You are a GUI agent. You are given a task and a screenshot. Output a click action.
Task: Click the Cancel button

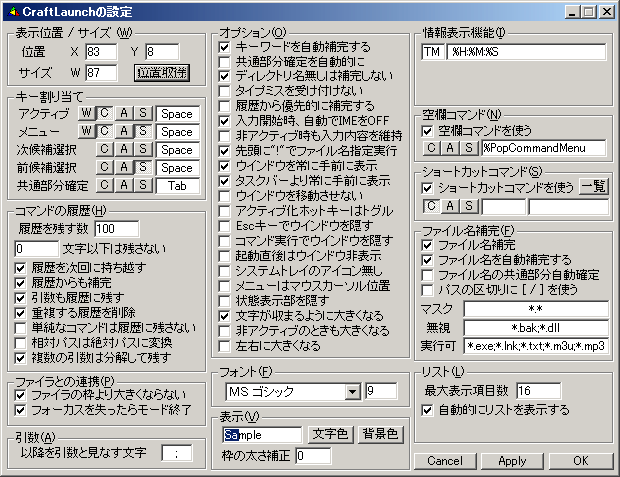pyautogui.click(x=445, y=461)
